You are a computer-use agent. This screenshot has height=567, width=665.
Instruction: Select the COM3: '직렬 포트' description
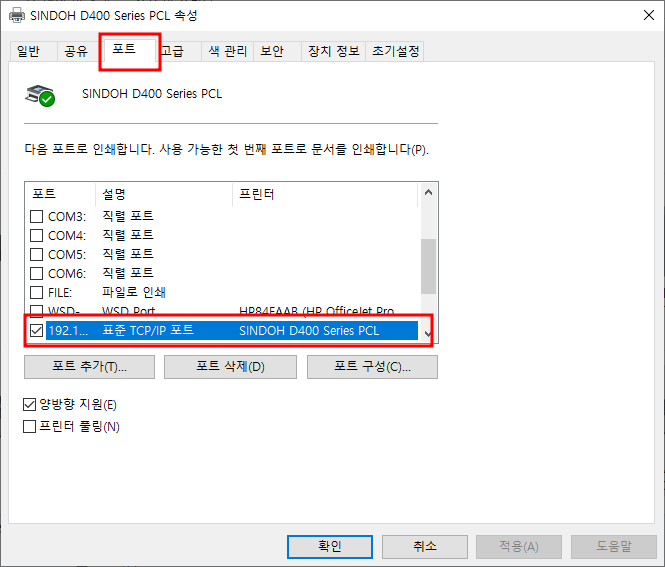(128, 216)
